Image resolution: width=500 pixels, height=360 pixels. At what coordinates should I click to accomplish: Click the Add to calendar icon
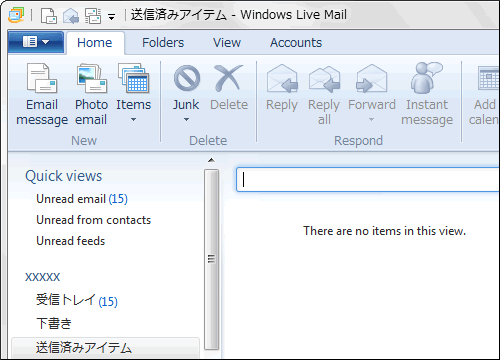click(489, 78)
